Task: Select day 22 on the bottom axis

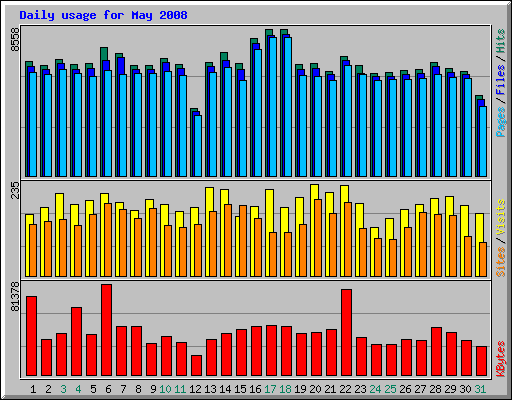Action: [x=345, y=389]
